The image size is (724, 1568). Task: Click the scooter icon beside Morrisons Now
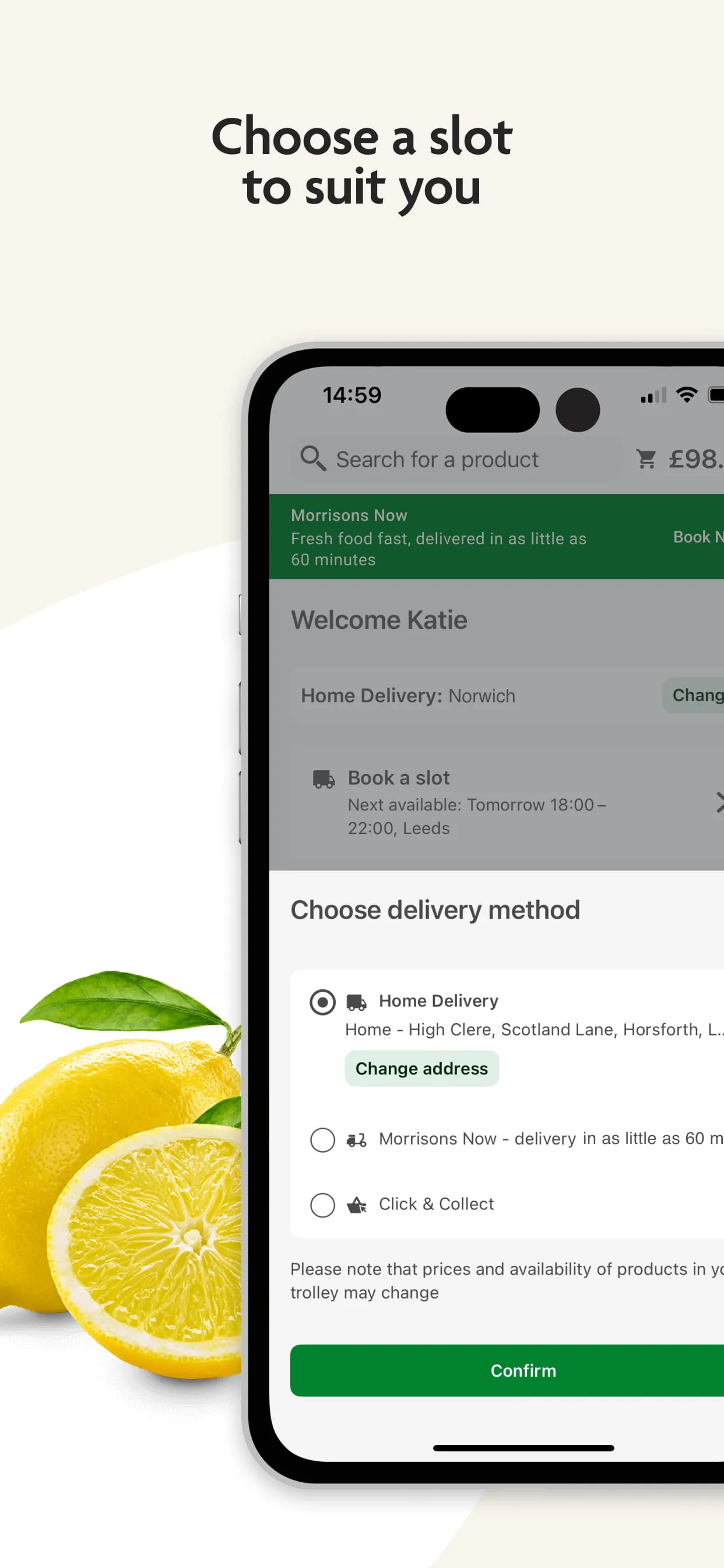358,1139
